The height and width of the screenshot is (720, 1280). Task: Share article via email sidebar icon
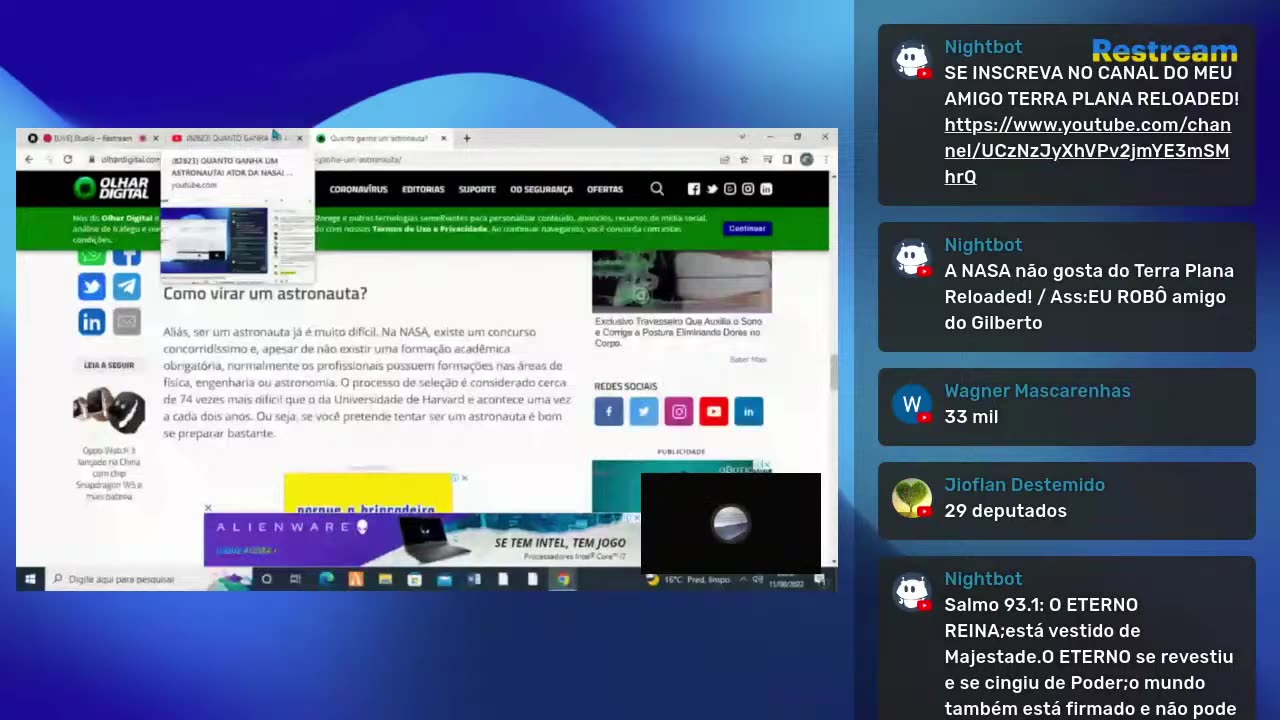pos(126,321)
